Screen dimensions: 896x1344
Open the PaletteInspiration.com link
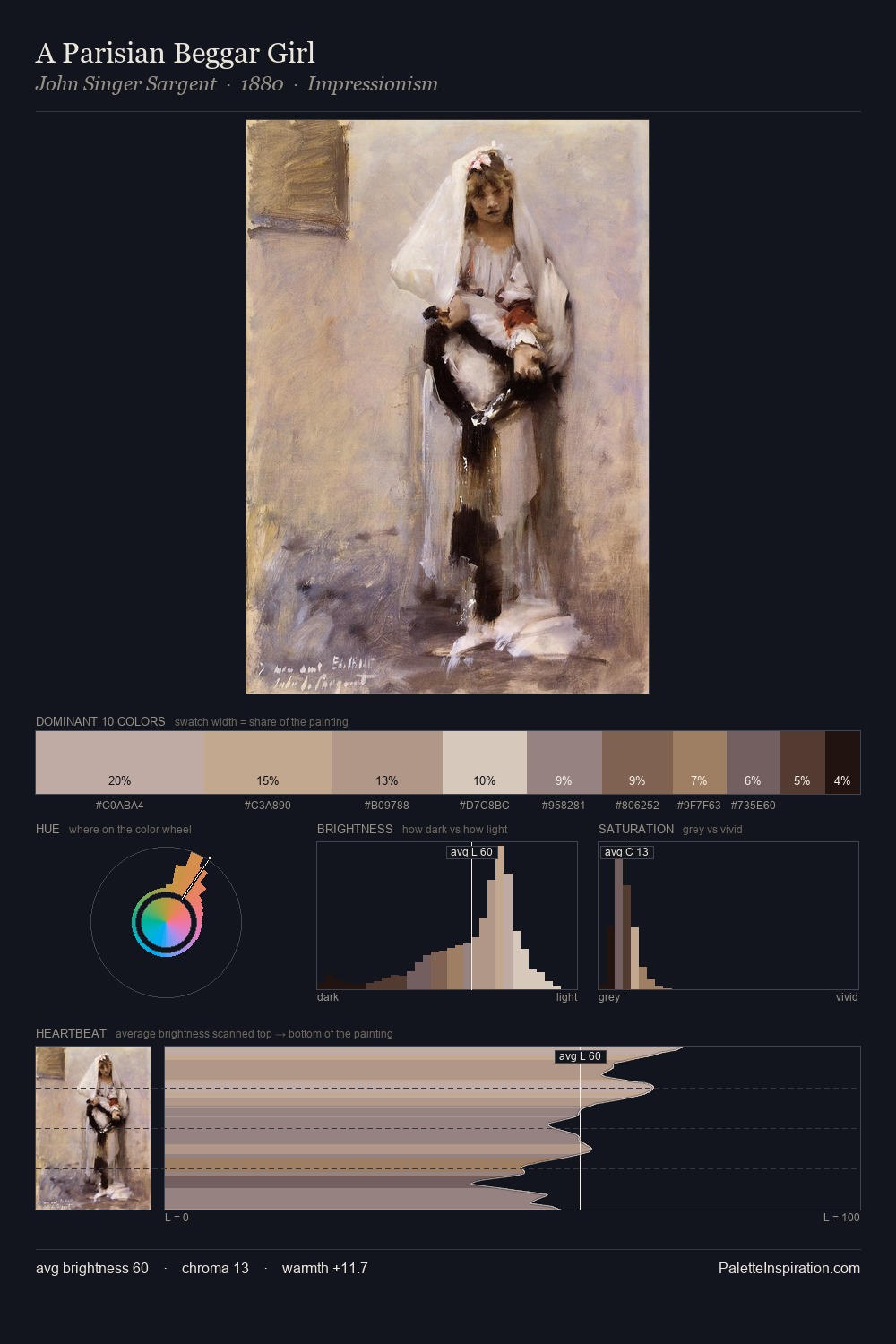tap(789, 1268)
